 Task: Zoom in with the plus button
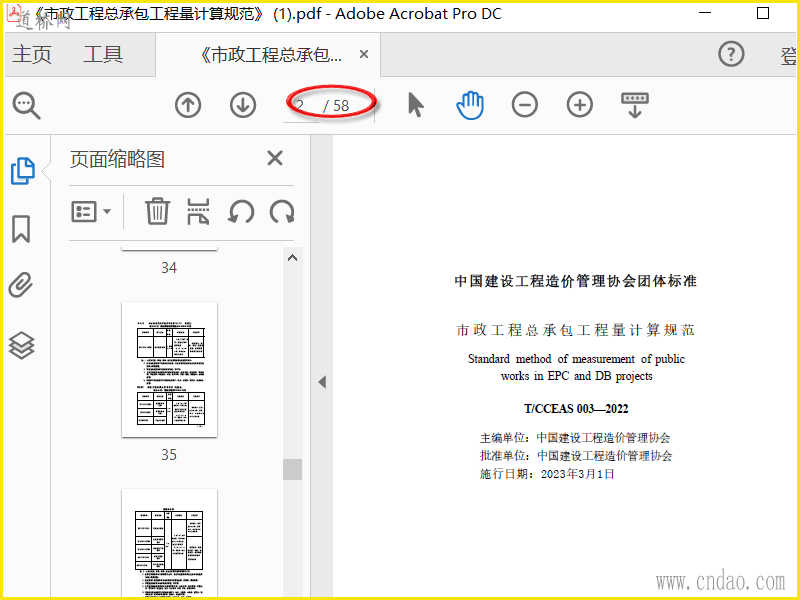580,105
